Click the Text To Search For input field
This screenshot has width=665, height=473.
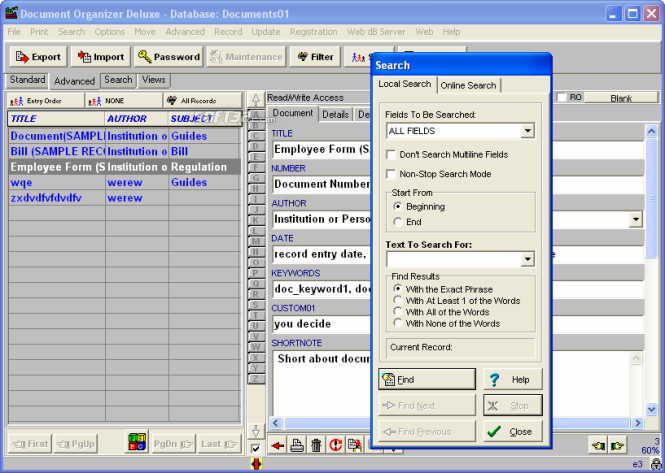tap(454, 259)
